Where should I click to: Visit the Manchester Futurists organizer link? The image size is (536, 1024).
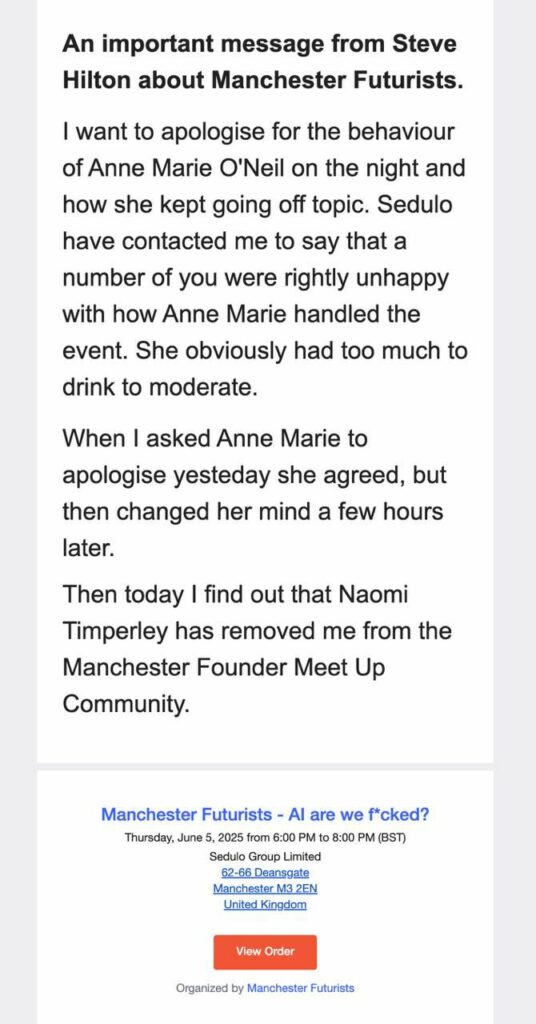tap(300, 988)
